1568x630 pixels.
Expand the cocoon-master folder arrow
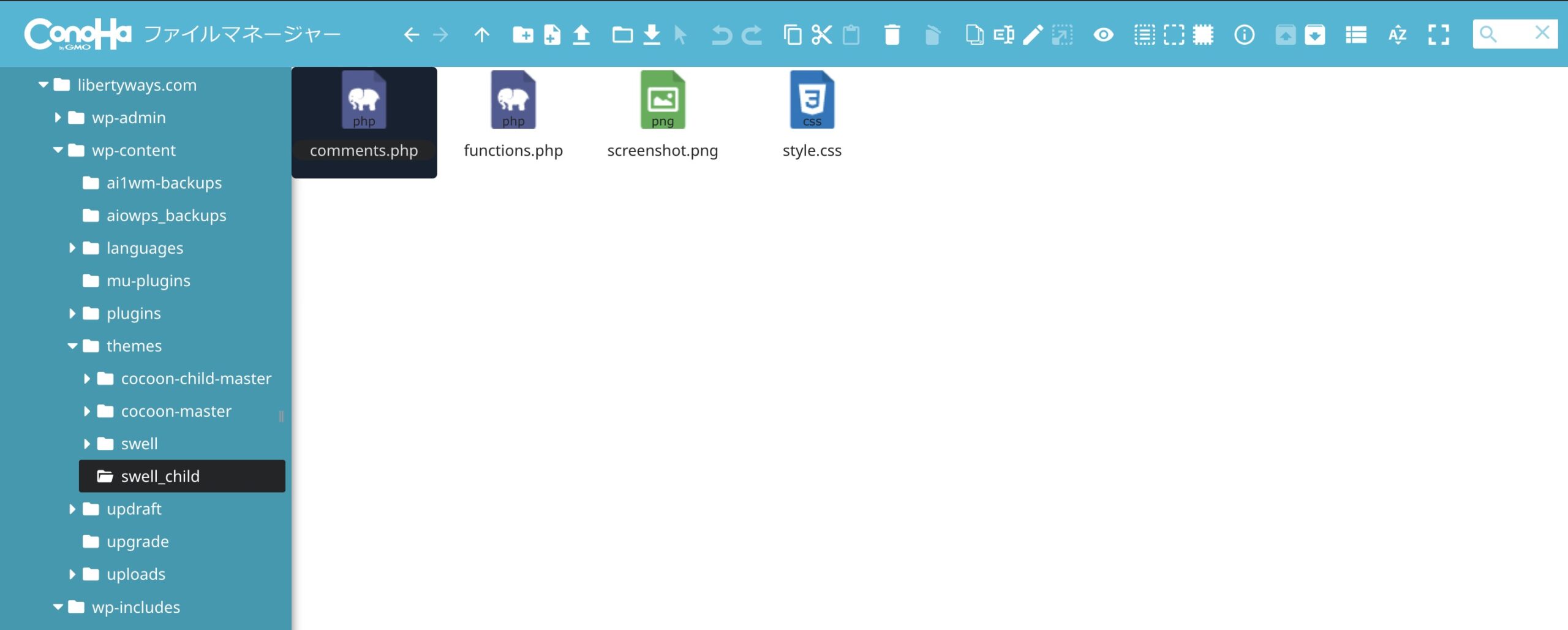[x=87, y=411]
